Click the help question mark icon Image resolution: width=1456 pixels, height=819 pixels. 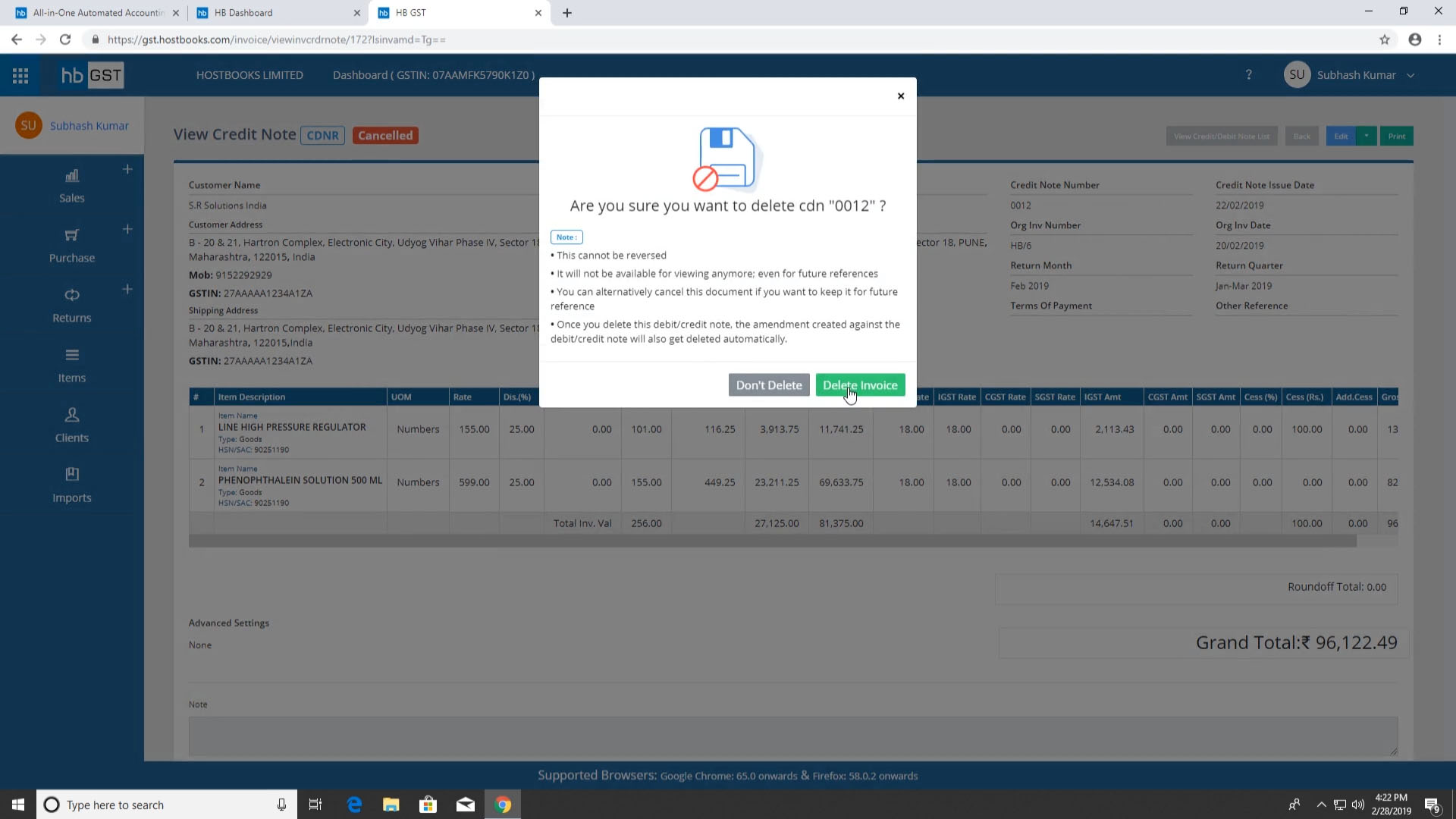click(1248, 74)
